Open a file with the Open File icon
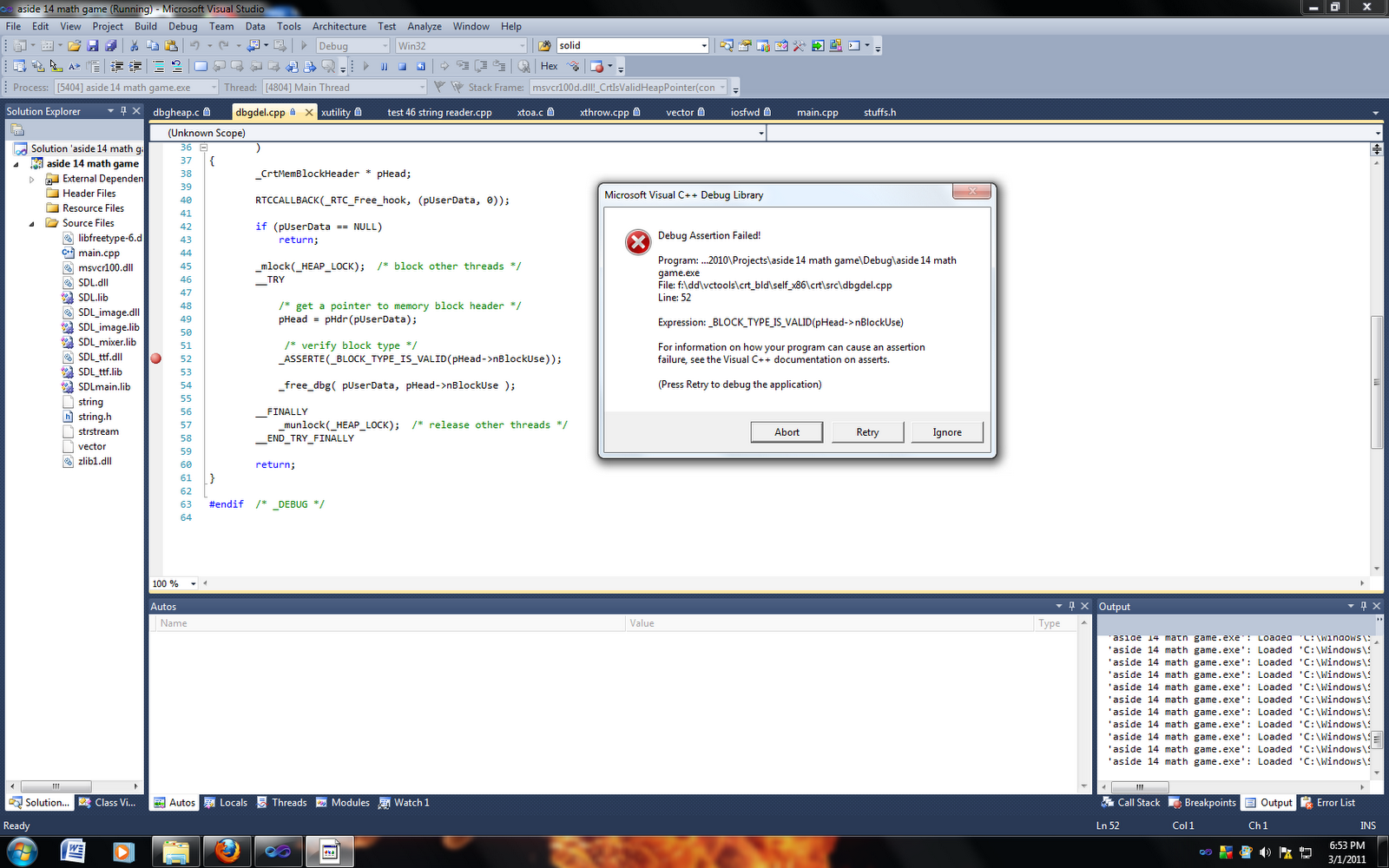 [x=75, y=46]
